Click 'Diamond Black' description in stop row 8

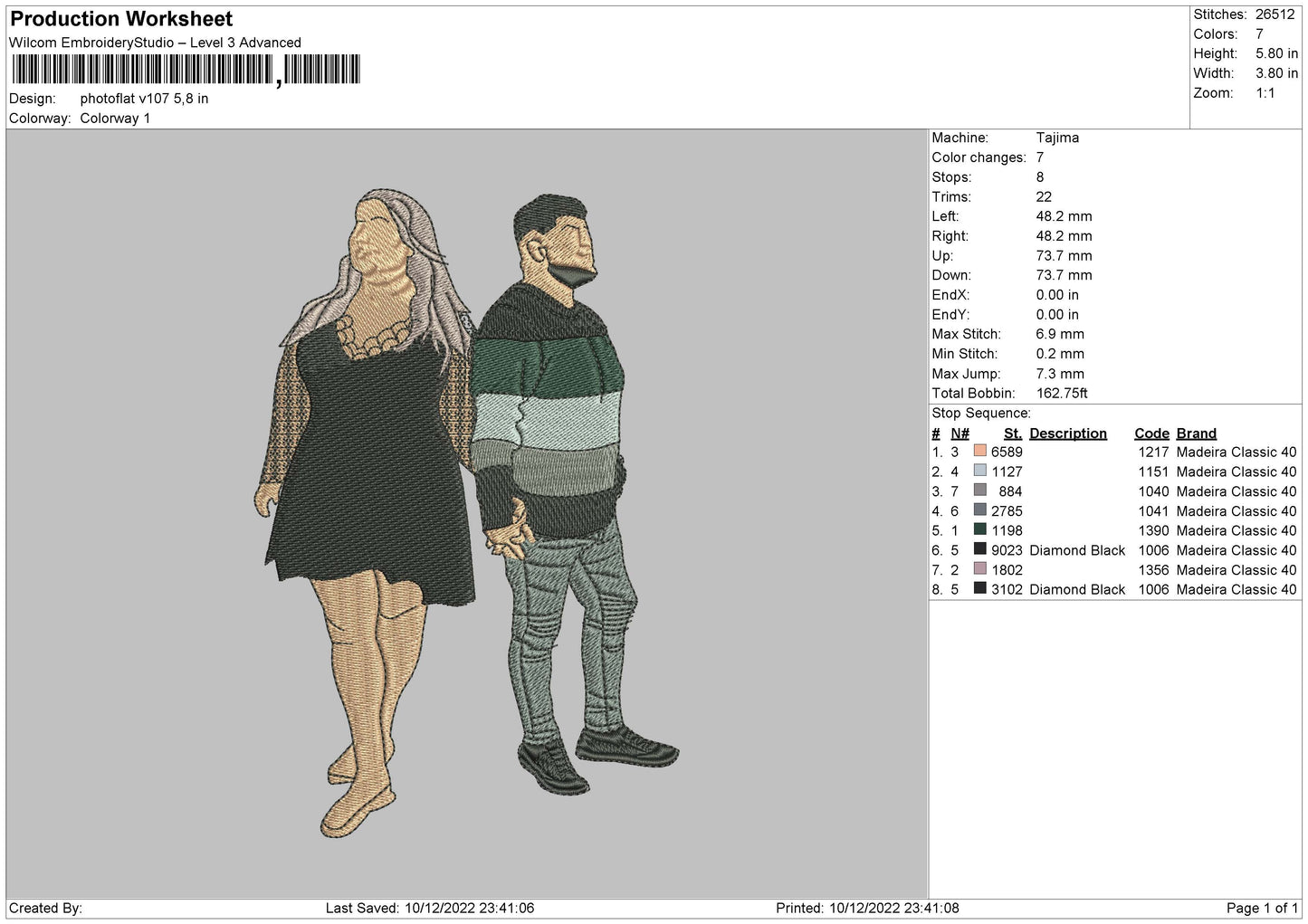tap(1077, 589)
